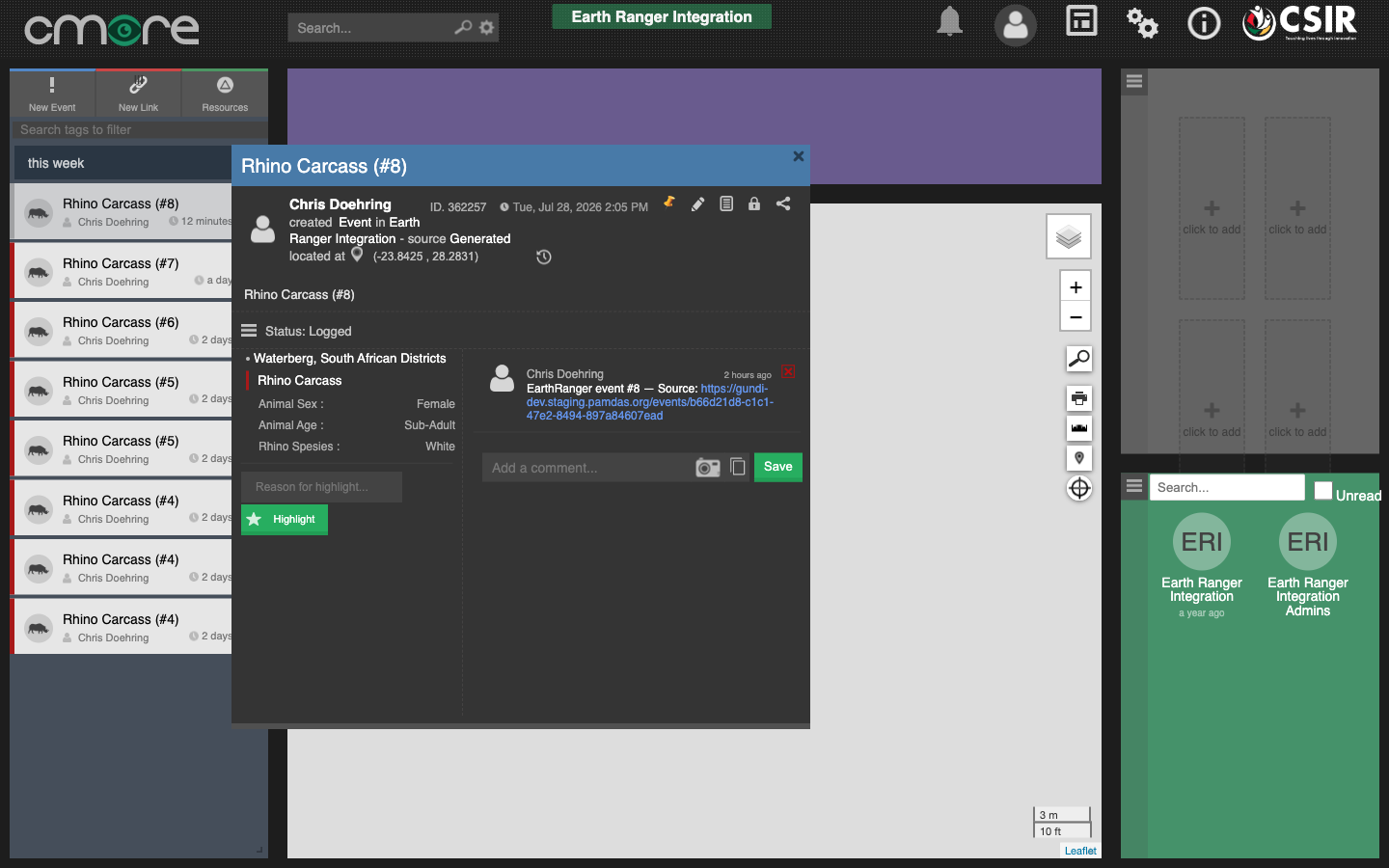
Task: Open the user profile avatar
Action: [1016, 25]
